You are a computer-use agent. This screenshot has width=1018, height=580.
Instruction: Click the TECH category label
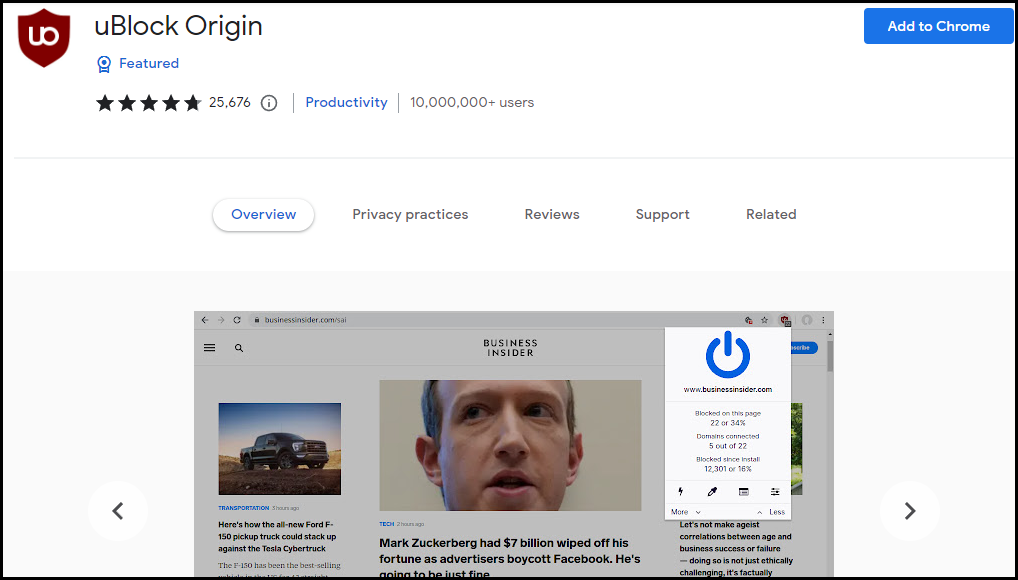coord(386,524)
